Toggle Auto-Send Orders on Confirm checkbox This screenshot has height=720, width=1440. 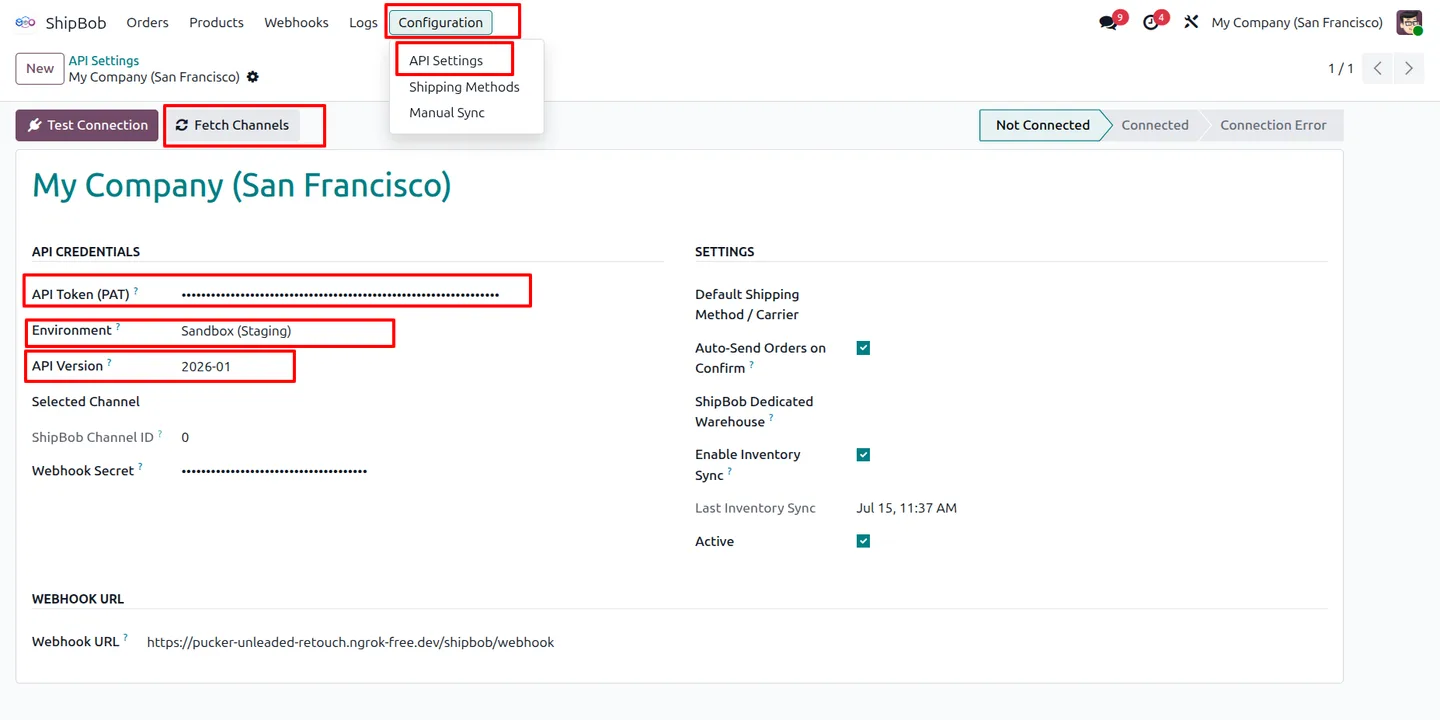coord(863,348)
